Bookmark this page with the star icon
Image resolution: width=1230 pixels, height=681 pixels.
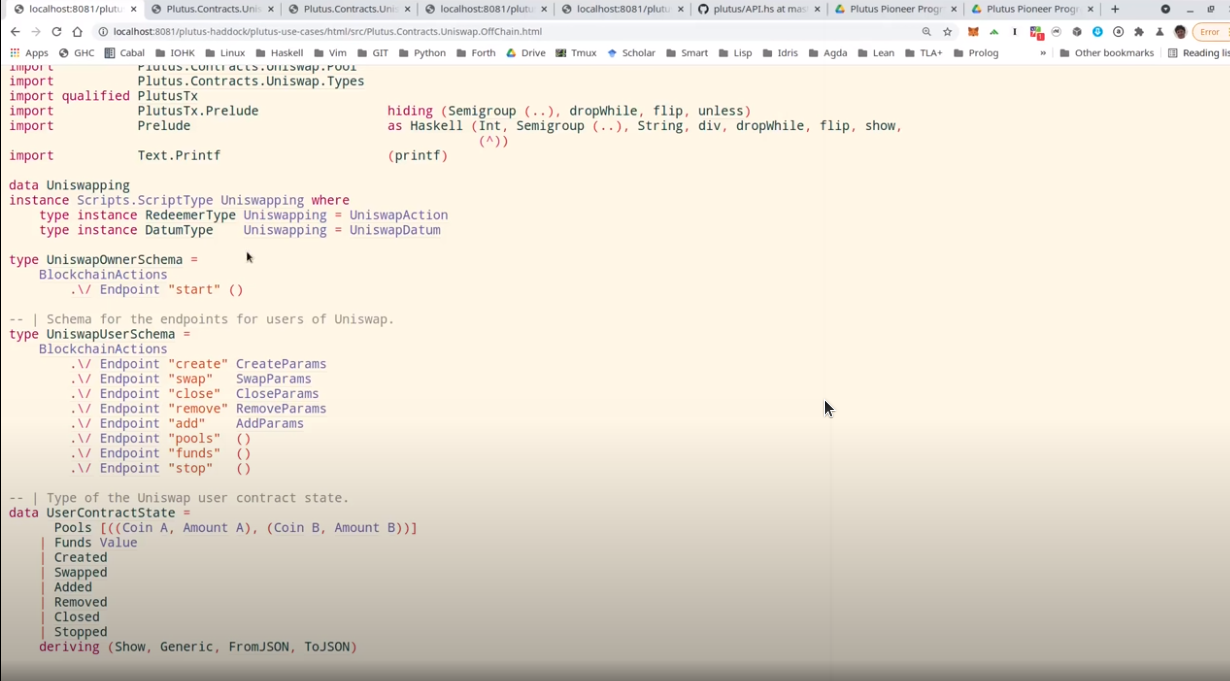pos(947,32)
